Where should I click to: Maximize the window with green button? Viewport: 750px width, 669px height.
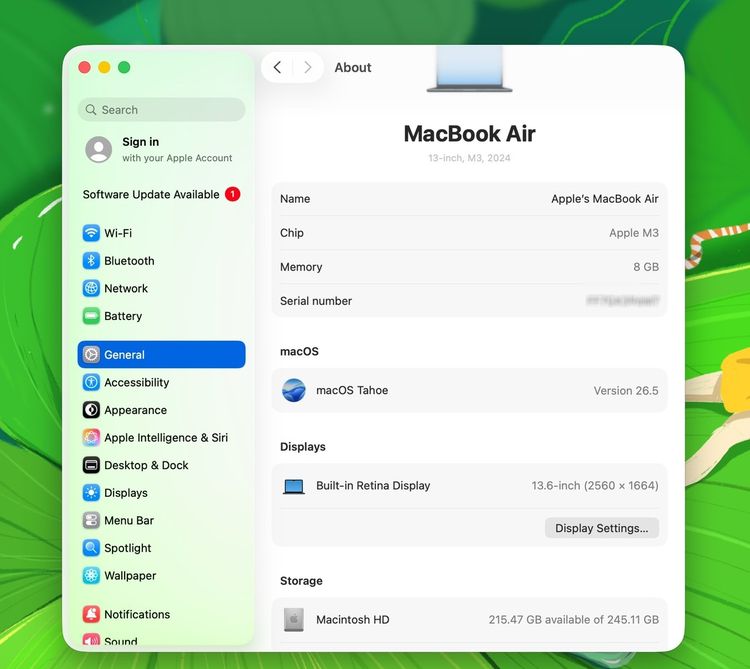tap(124, 67)
